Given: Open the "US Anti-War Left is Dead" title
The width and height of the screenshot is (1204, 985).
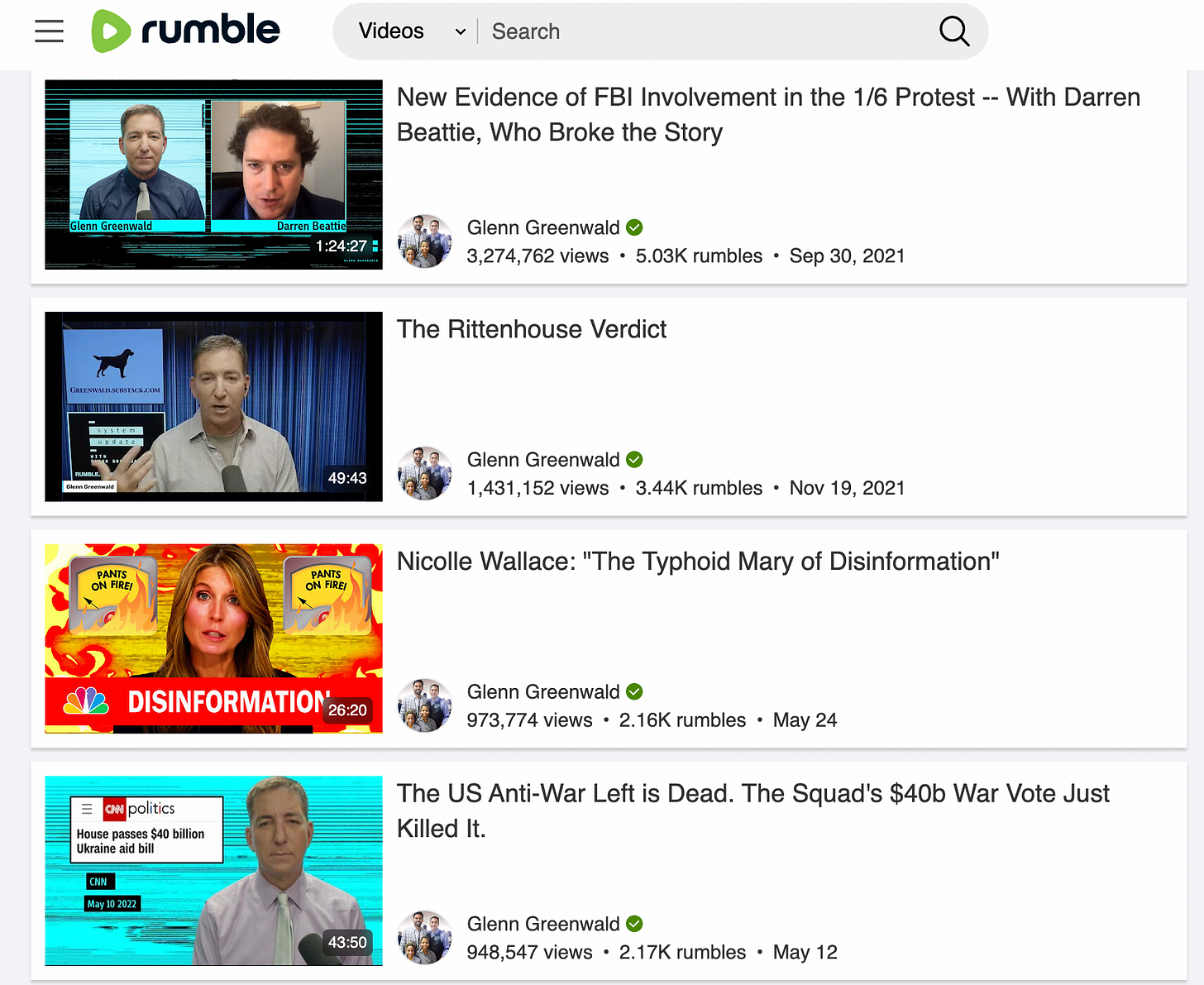Looking at the screenshot, I should [x=752, y=810].
